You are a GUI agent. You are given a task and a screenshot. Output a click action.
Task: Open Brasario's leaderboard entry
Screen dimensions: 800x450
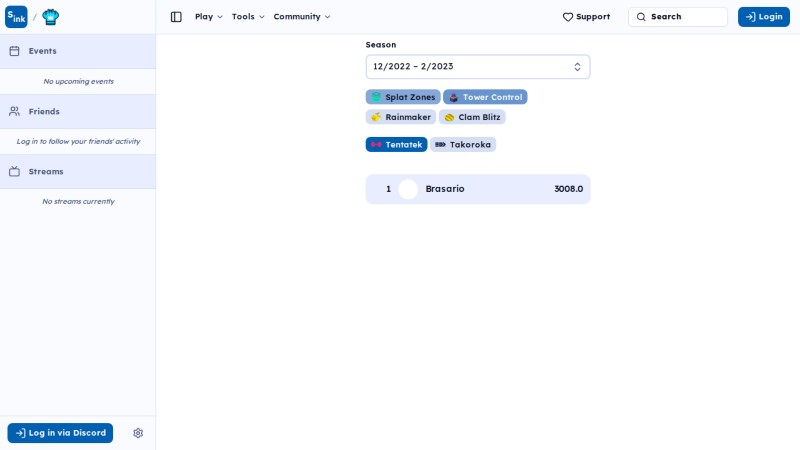(x=478, y=189)
